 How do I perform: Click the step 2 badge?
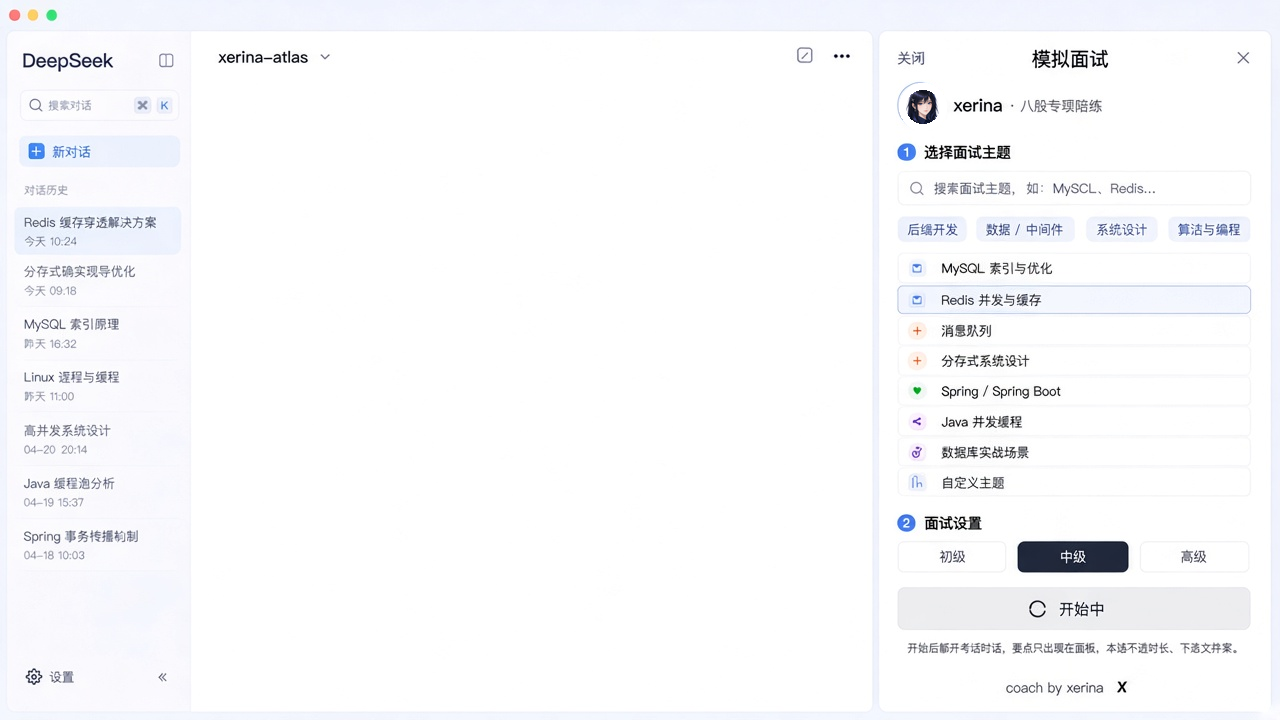pyautogui.click(x=907, y=523)
